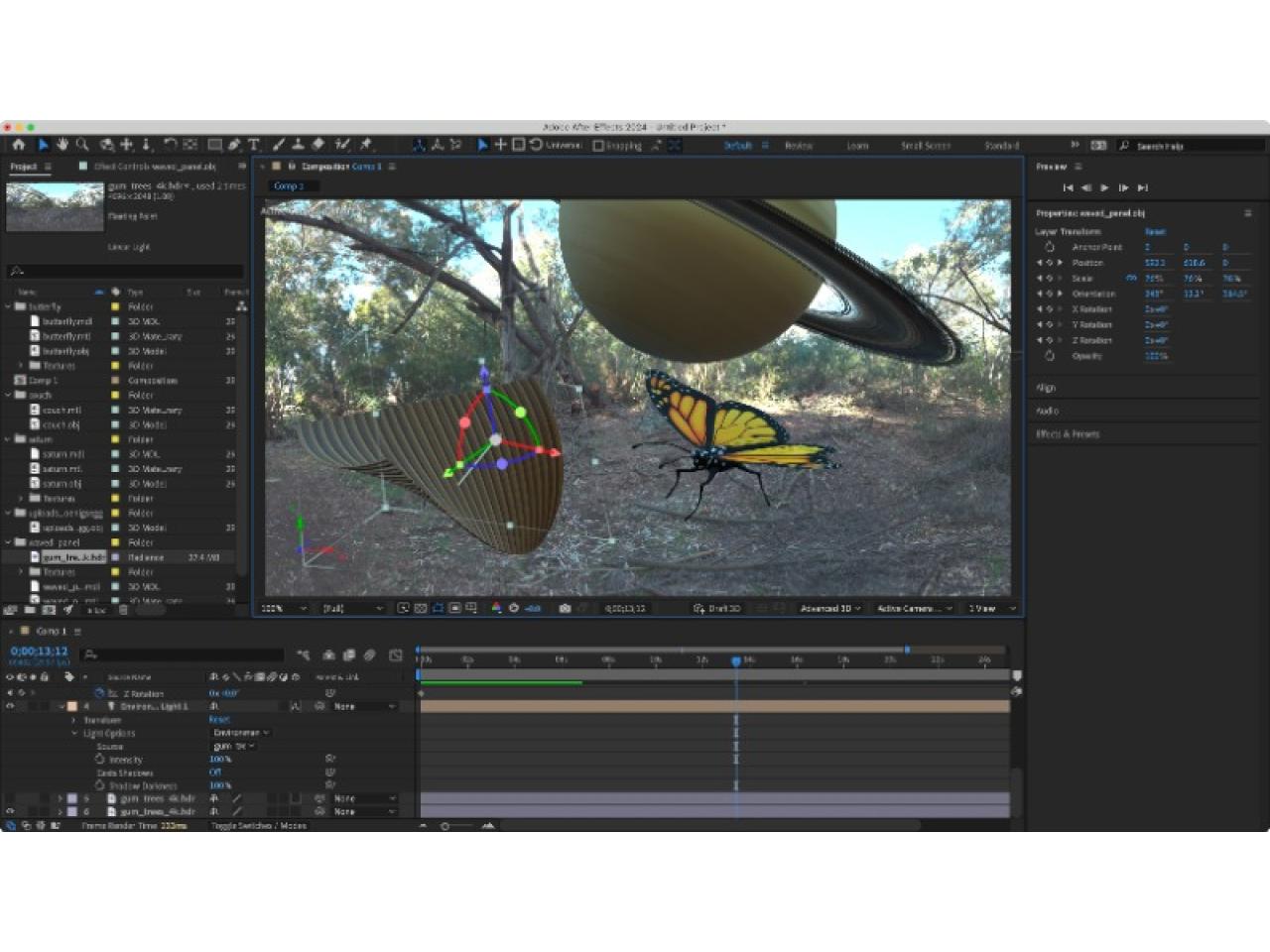1270x952 pixels.
Task: Click the timeline zoom slider
Action: click(x=445, y=825)
